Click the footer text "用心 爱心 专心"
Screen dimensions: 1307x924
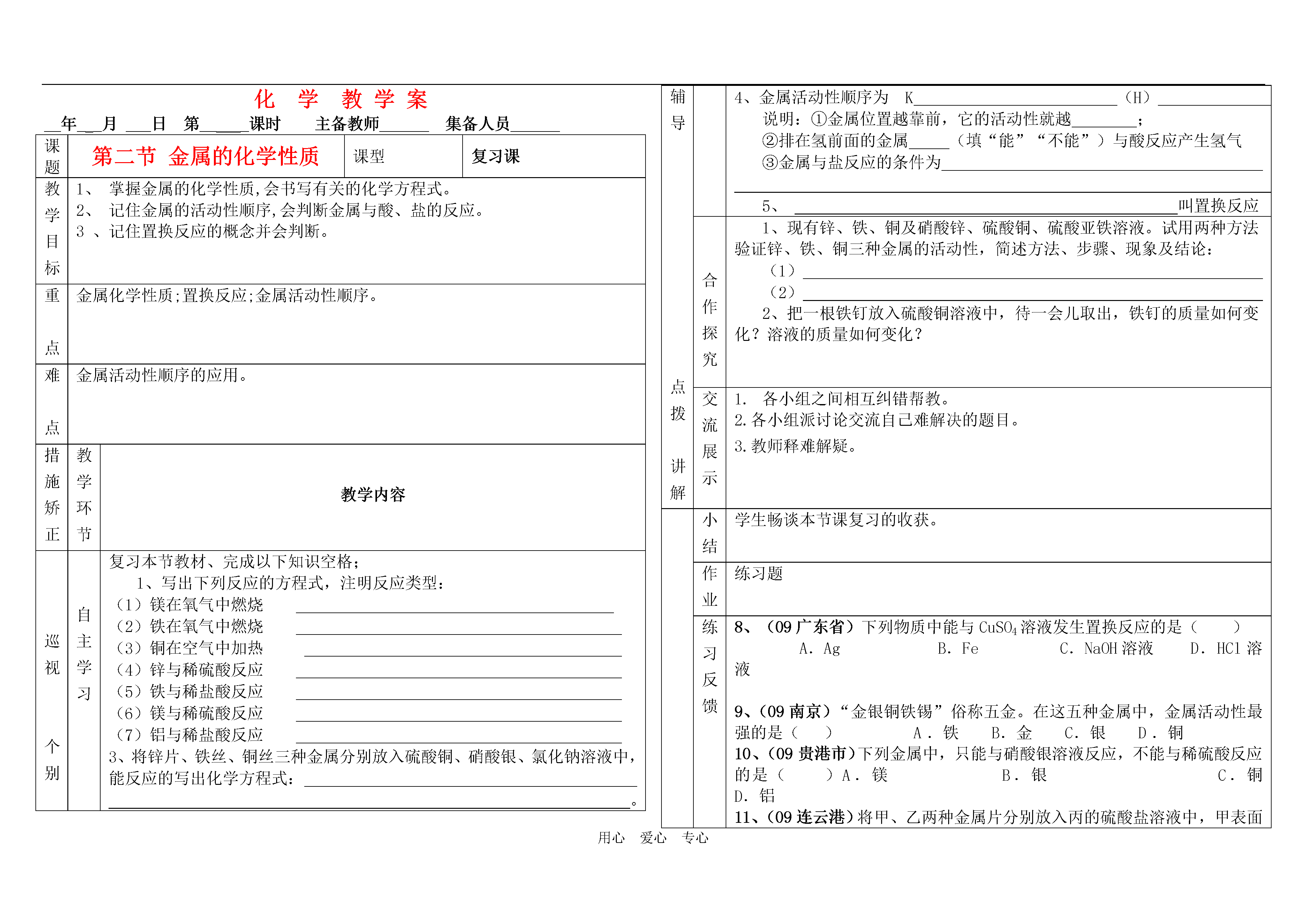(x=653, y=838)
